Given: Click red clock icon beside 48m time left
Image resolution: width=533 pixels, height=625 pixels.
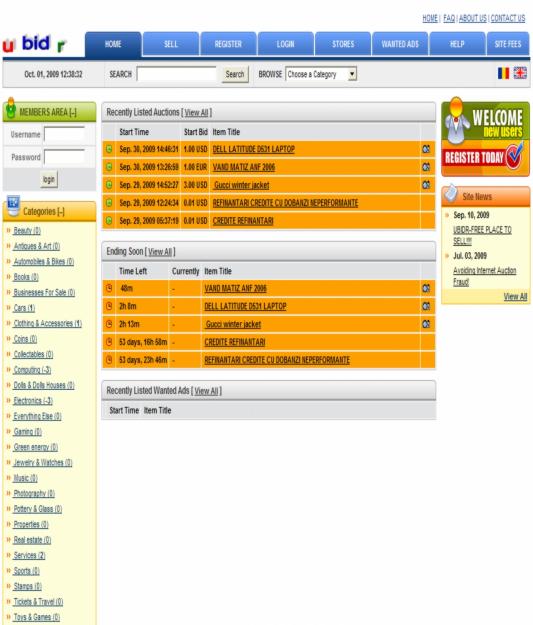Looking at the screenshot, I should pos(109,288).
